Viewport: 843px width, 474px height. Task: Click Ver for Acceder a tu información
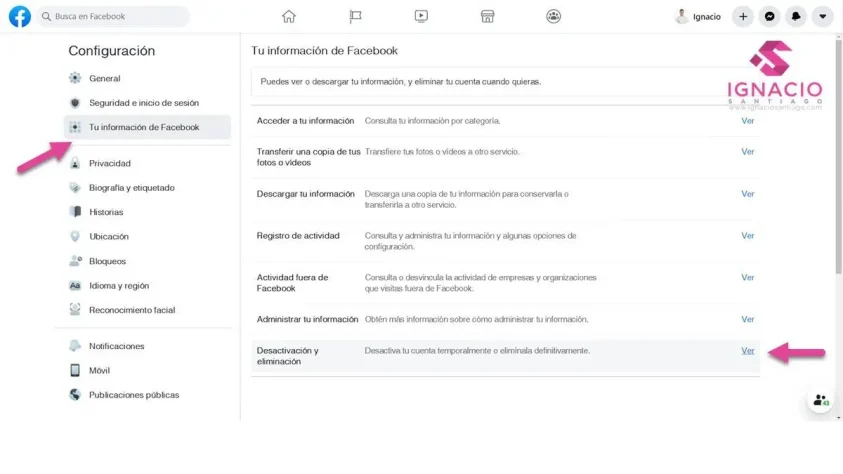pyautogui.click(x=747, y=121)
